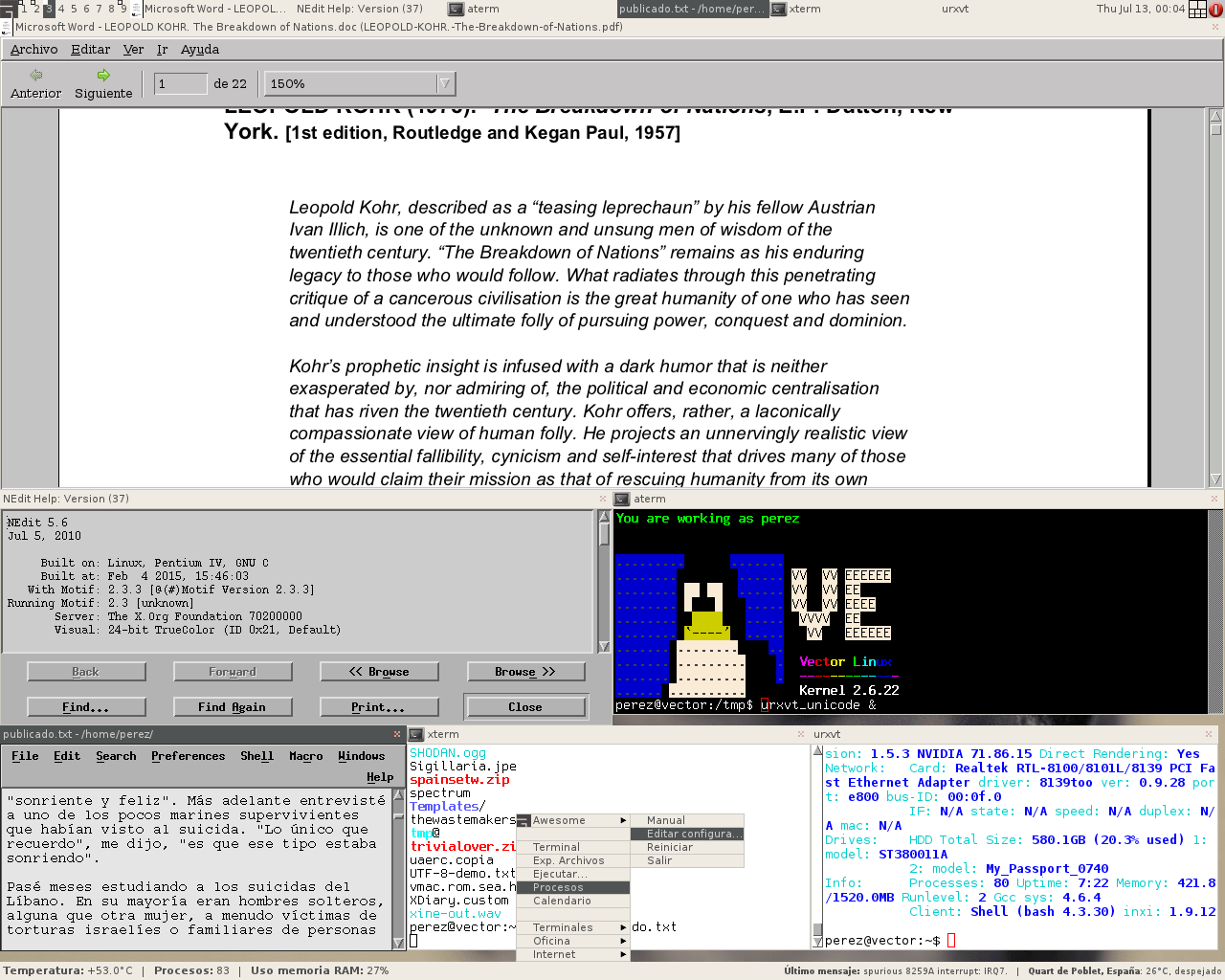Click the red status icon in top-right corner
Image resolution: width=1225 pixels, height=980 pixels.
click(1215, 9)
